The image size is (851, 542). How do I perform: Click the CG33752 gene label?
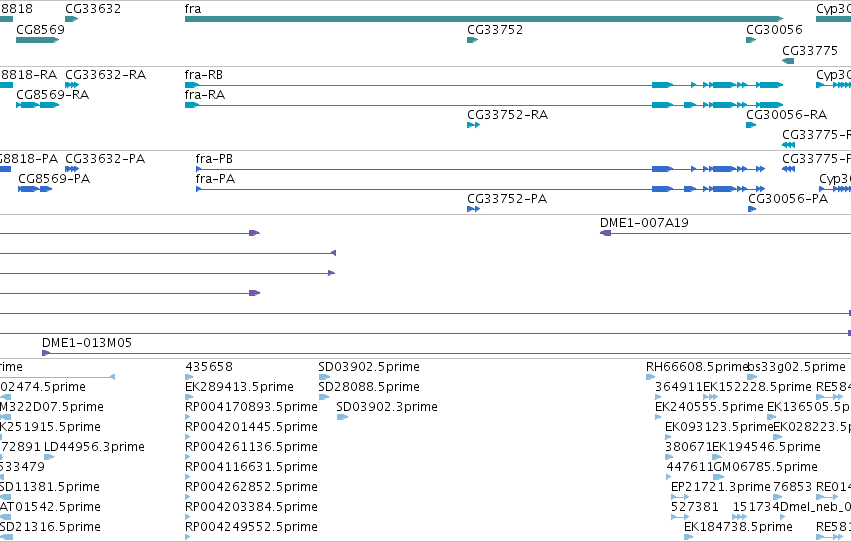pos(495,29)
